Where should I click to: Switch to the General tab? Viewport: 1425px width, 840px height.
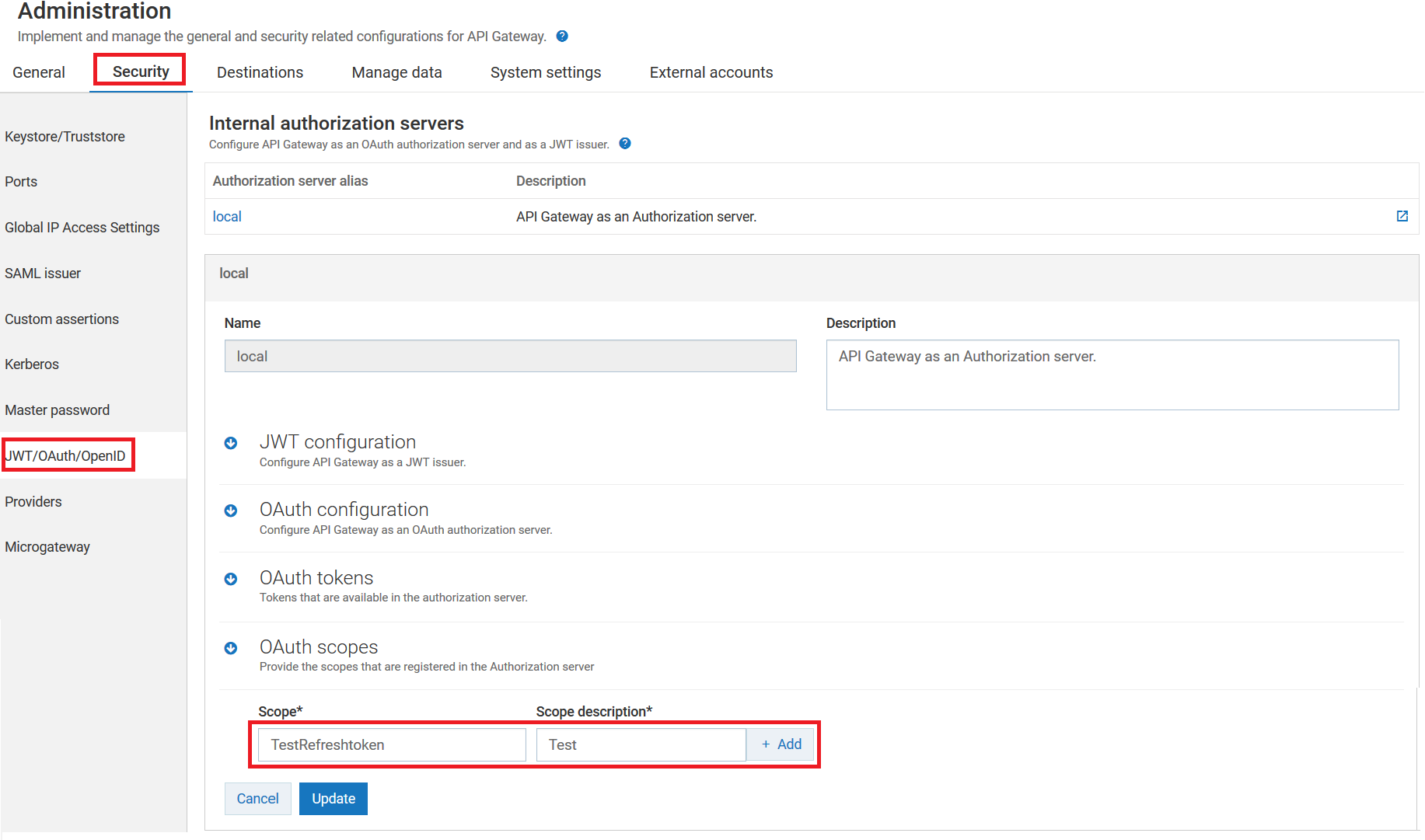click(39, 72)
